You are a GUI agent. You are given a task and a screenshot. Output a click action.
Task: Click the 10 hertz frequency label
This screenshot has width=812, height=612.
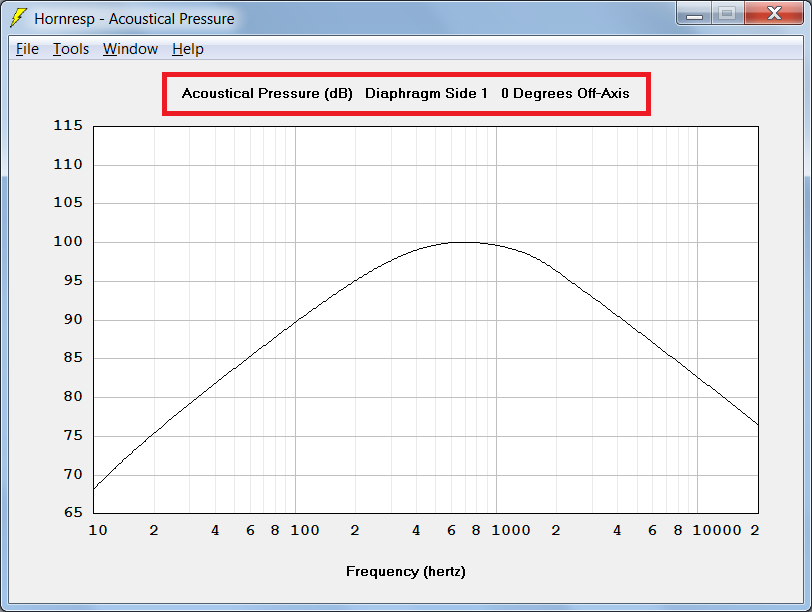(98, 530)
